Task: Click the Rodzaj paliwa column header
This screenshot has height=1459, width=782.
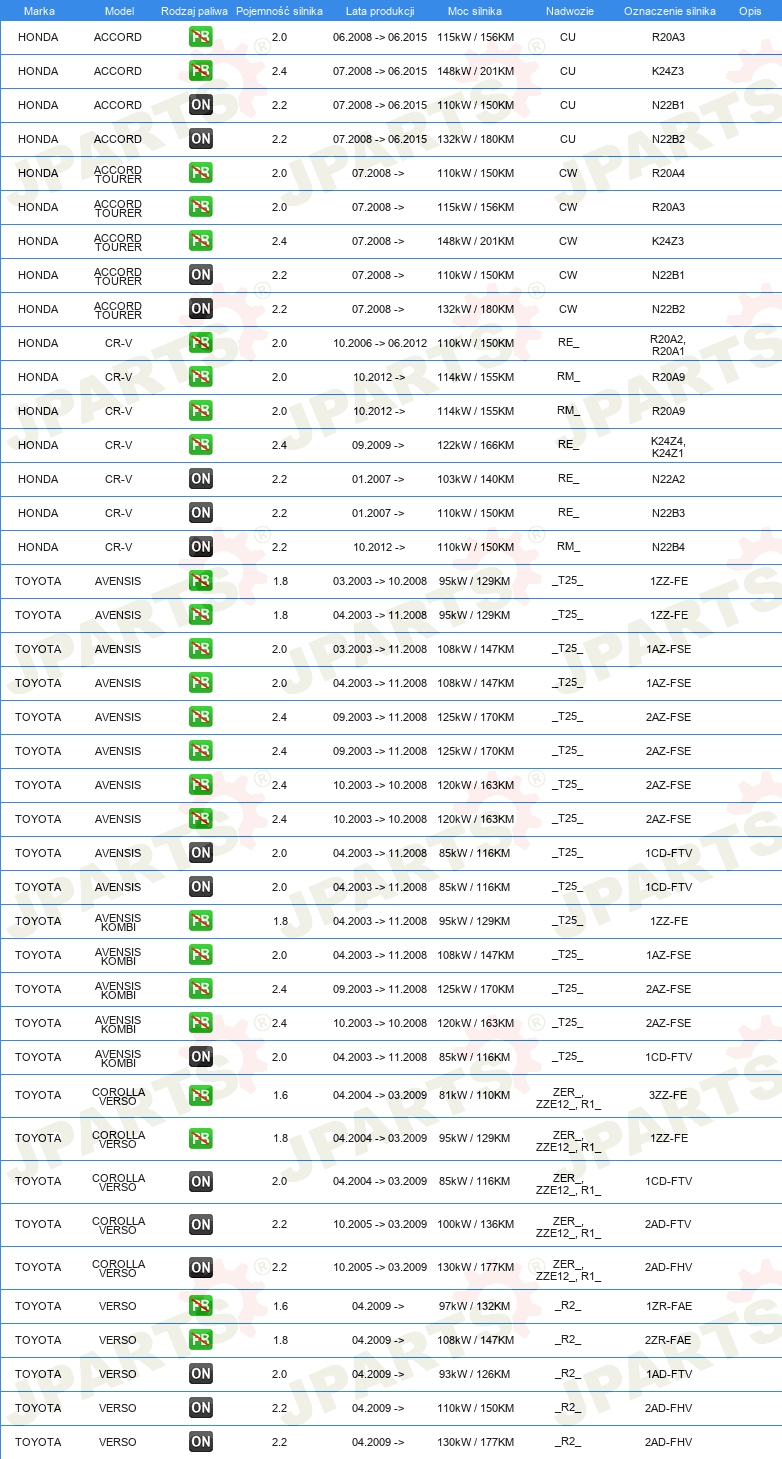Action: point(194,11)
